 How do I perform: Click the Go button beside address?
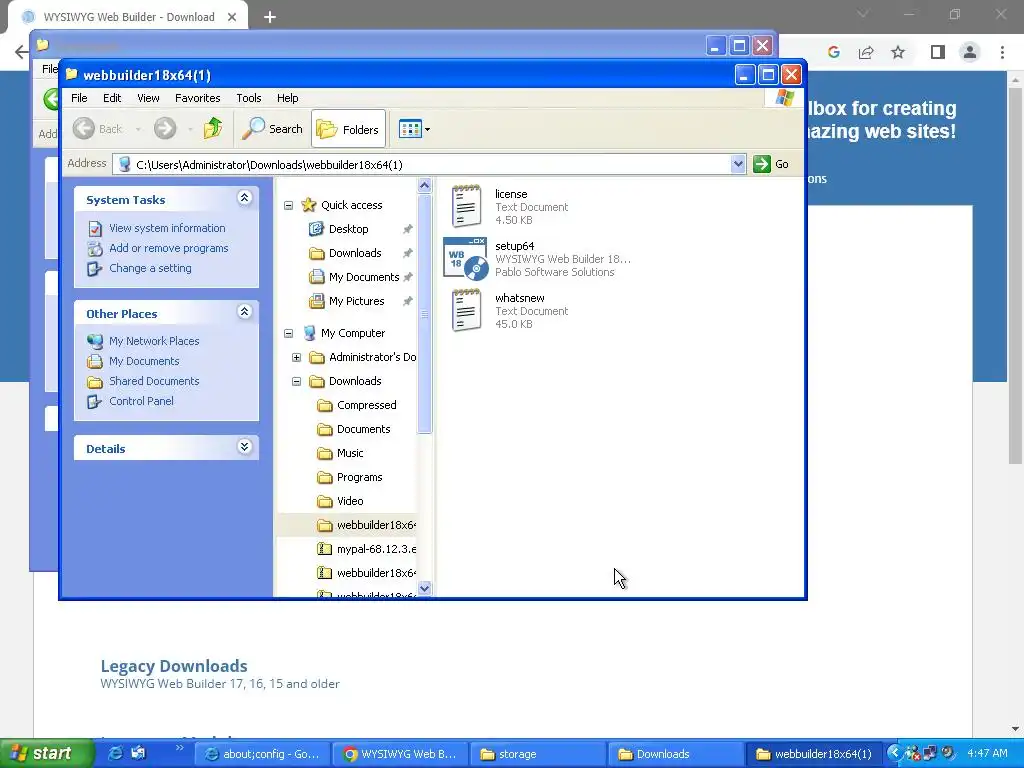click(x=771, y=164)
